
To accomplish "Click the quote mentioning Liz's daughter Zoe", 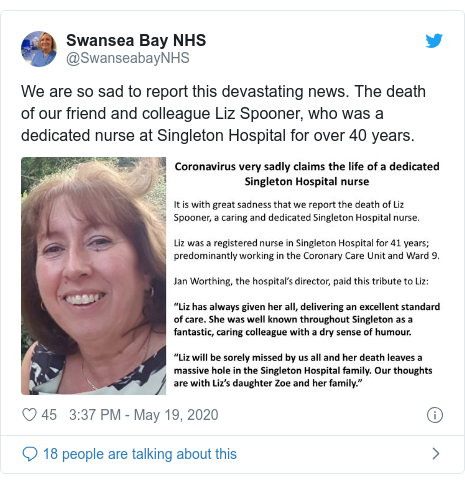I will tap(303, 370).
